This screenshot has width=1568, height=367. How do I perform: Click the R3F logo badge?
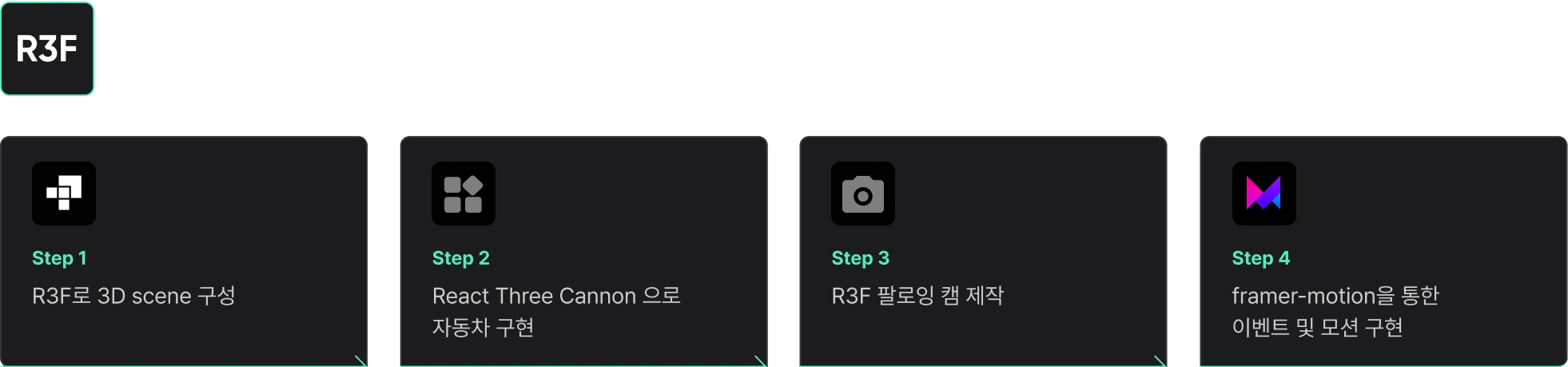[47, 49]
